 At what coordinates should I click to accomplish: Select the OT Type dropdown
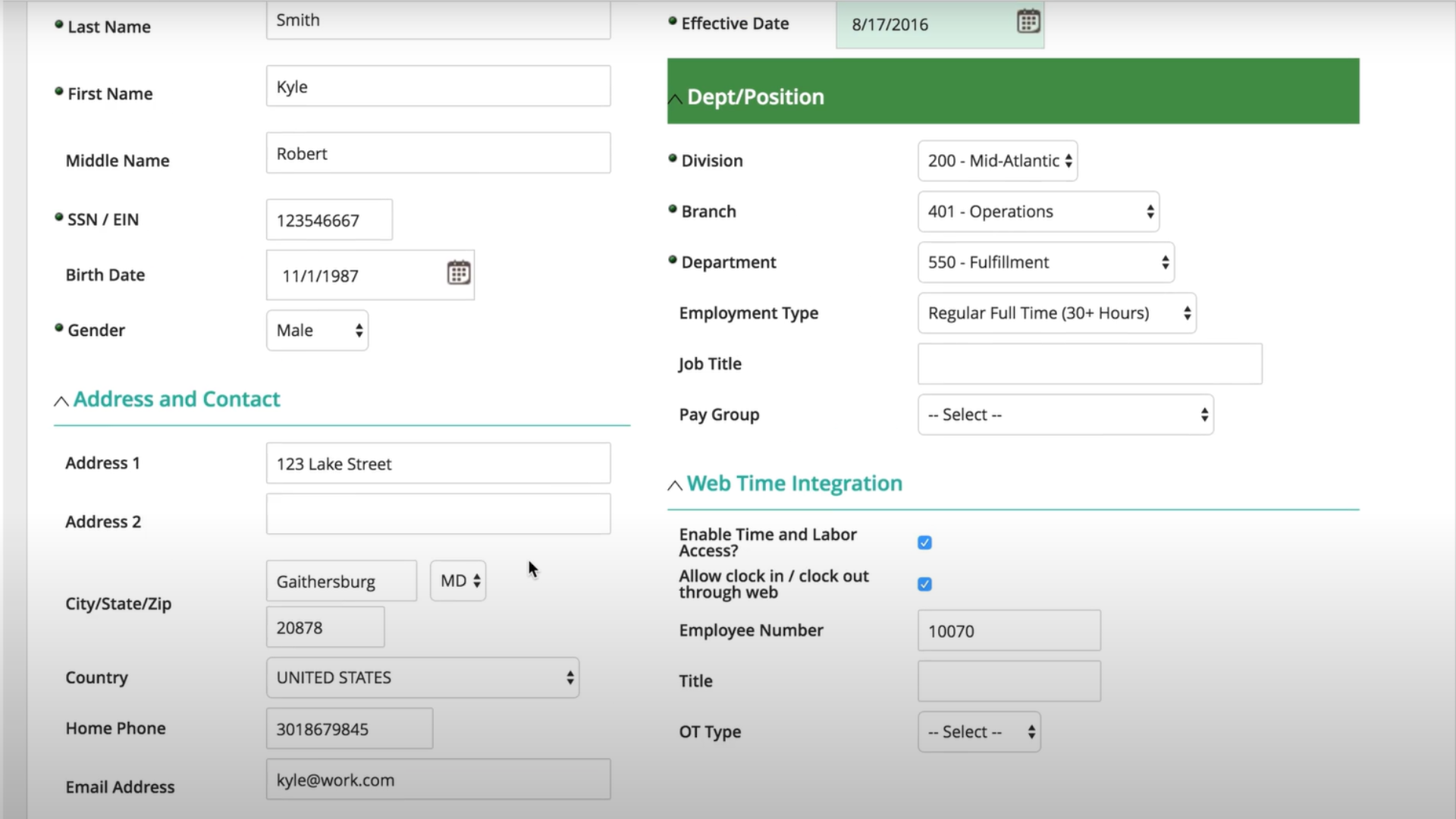(977, 731)
